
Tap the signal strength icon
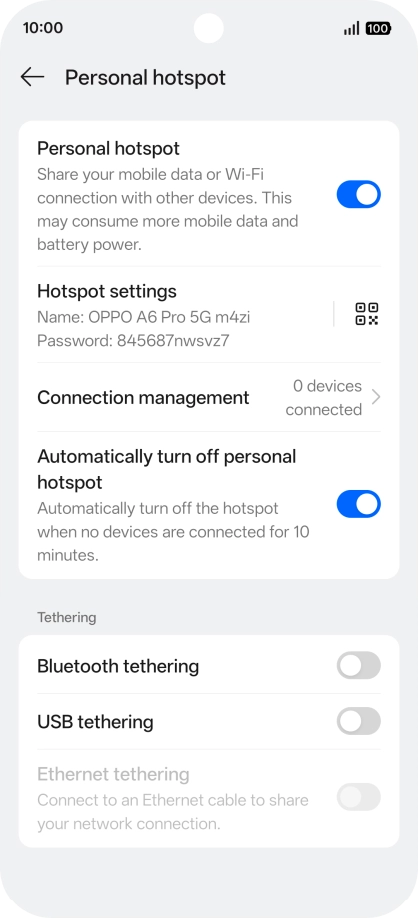351,28
